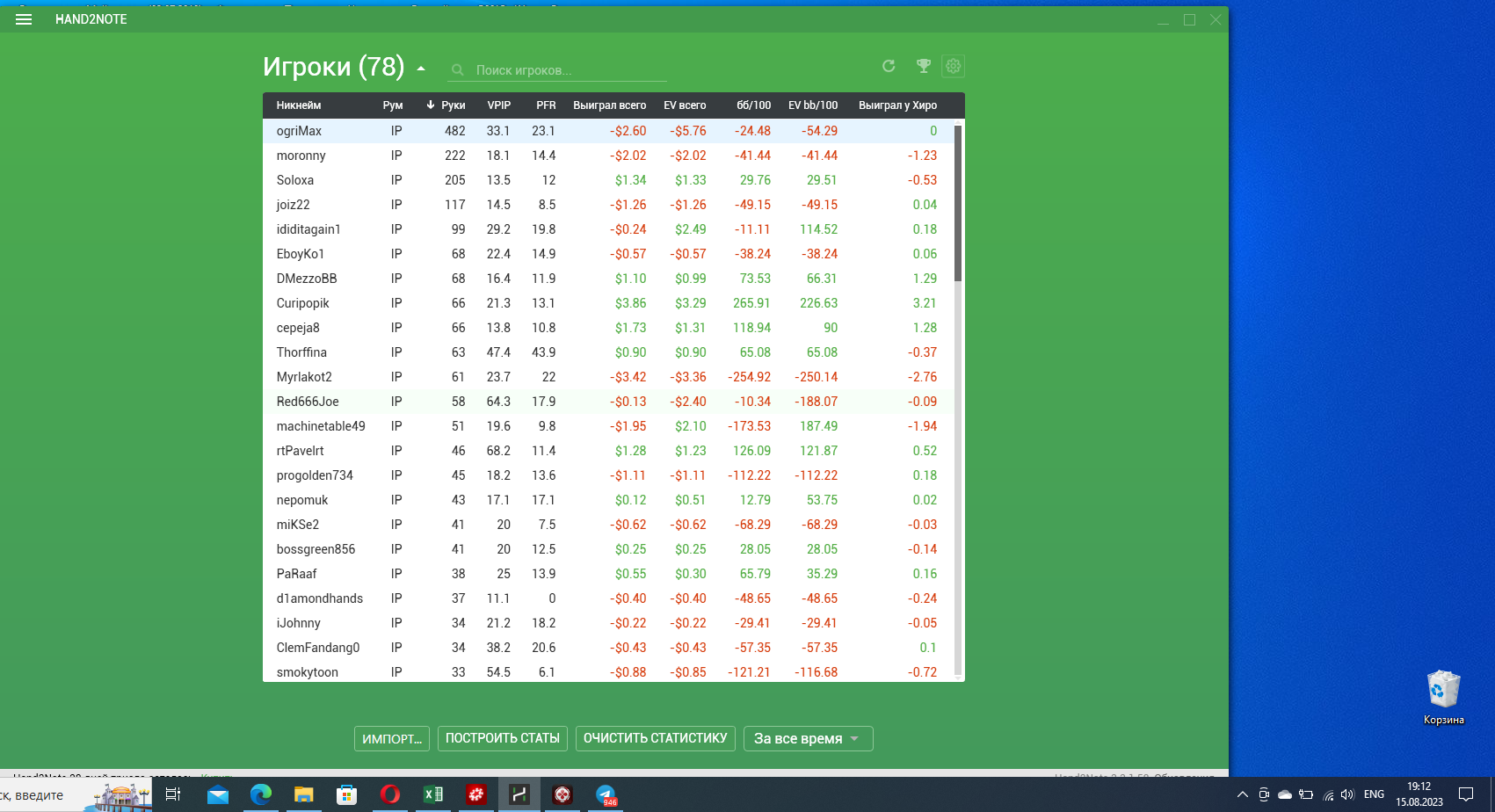Select player Myrlakot2 row

[x=608, y=377]
